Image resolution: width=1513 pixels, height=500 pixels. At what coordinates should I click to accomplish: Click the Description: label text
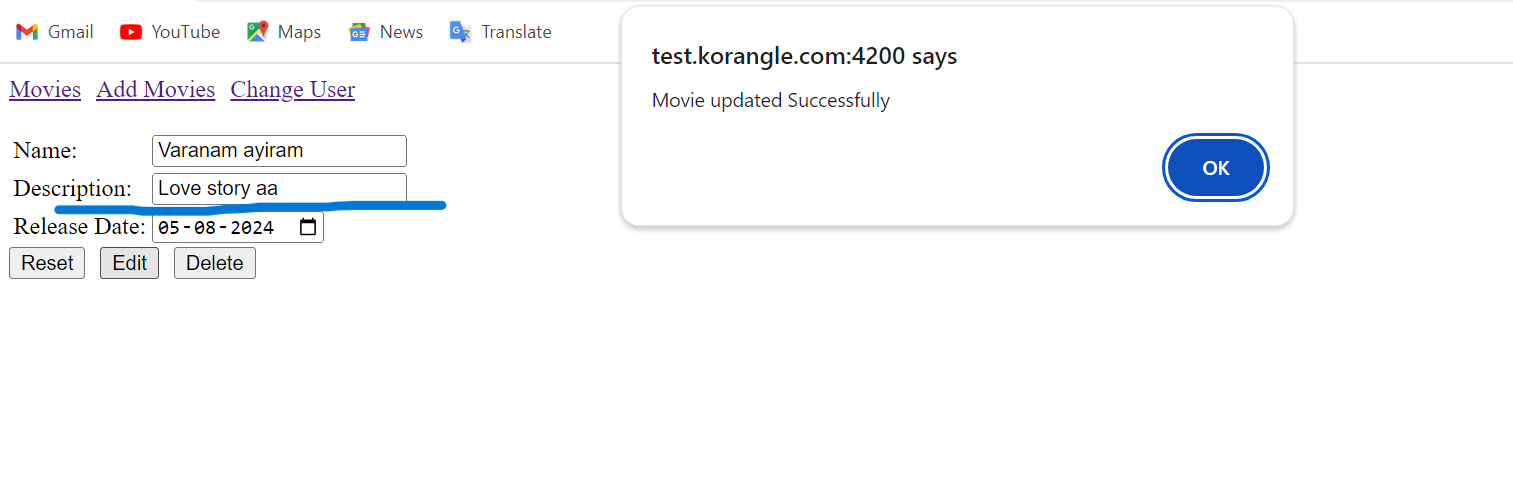point(73,188)
